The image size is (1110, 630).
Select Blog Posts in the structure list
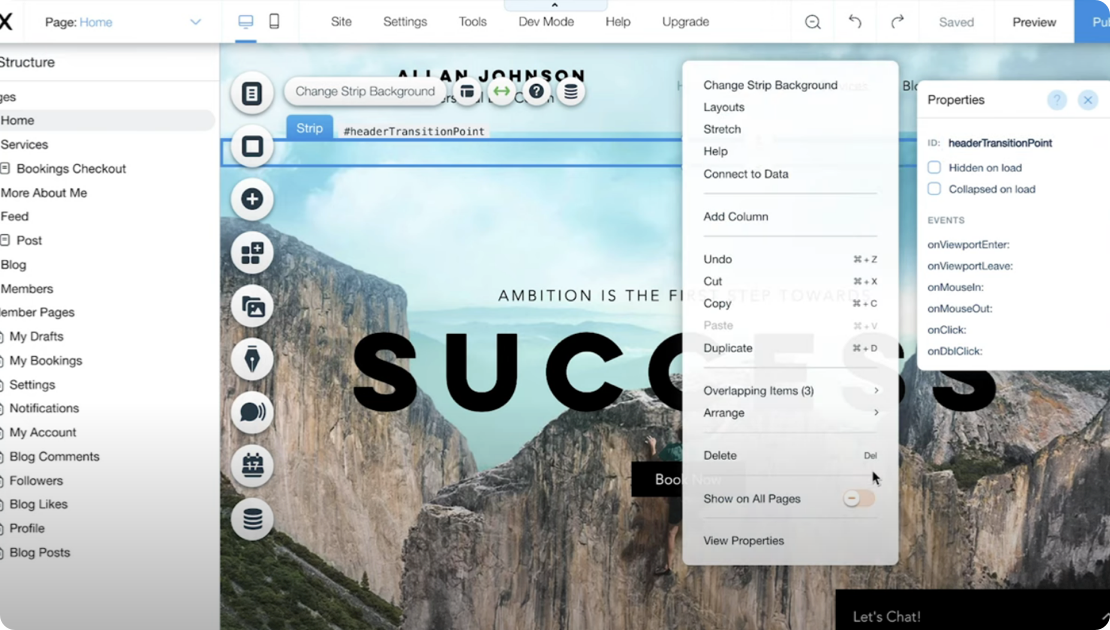[38, 552]
